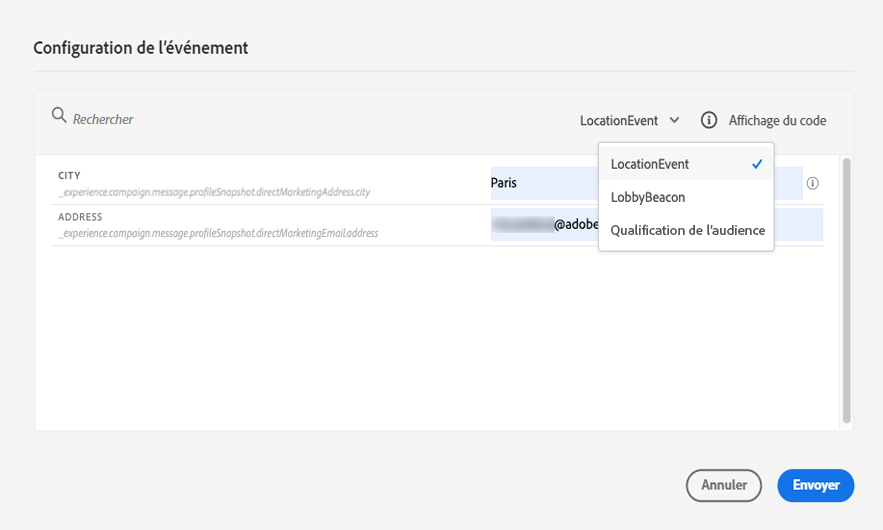The image size is (883, 530).
Task: Click the vertical scrollbar of the field list
Action: [x=847, y=290]
